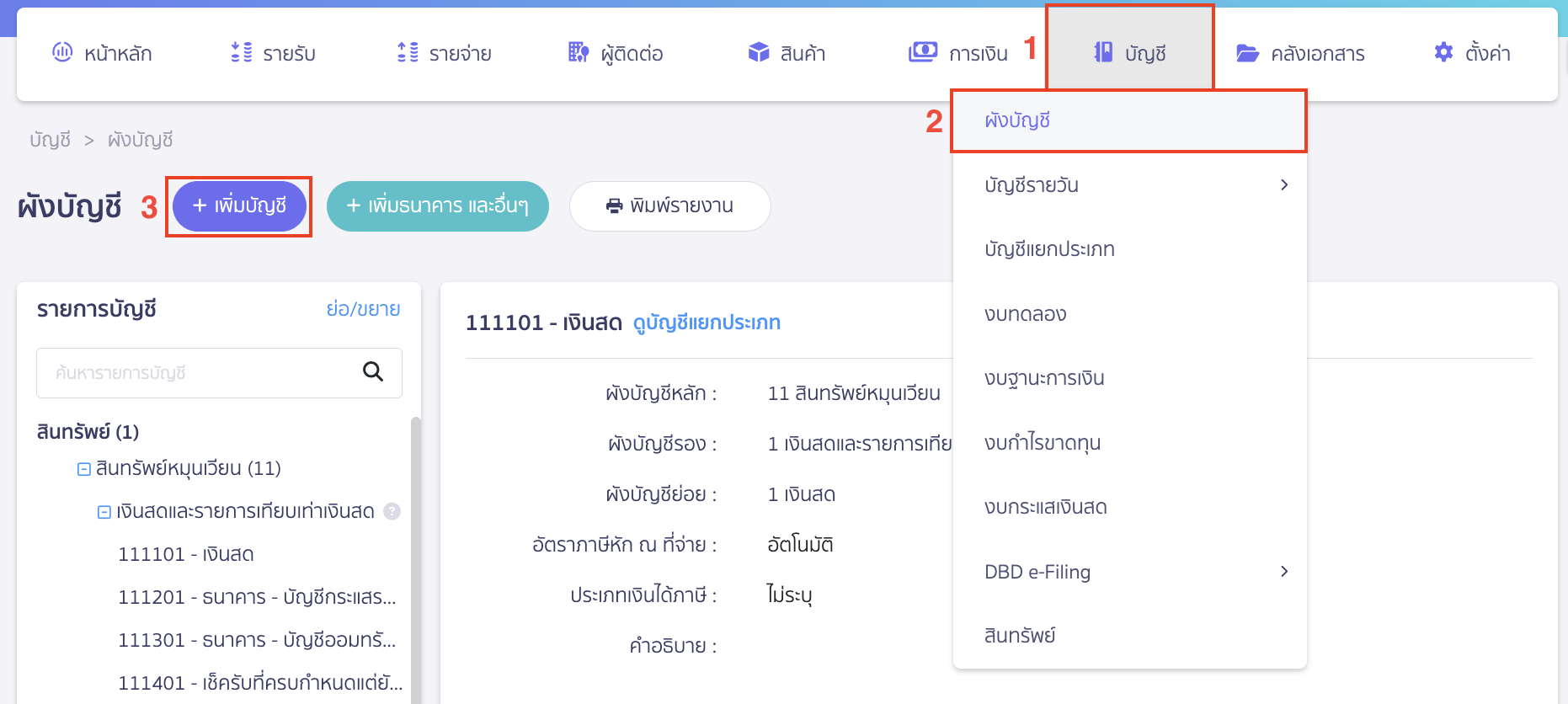This screenshot has height=704, width=1568.
Task: Open the สินค้า menu
Action: pyautogui.click(x=787, y=53)
